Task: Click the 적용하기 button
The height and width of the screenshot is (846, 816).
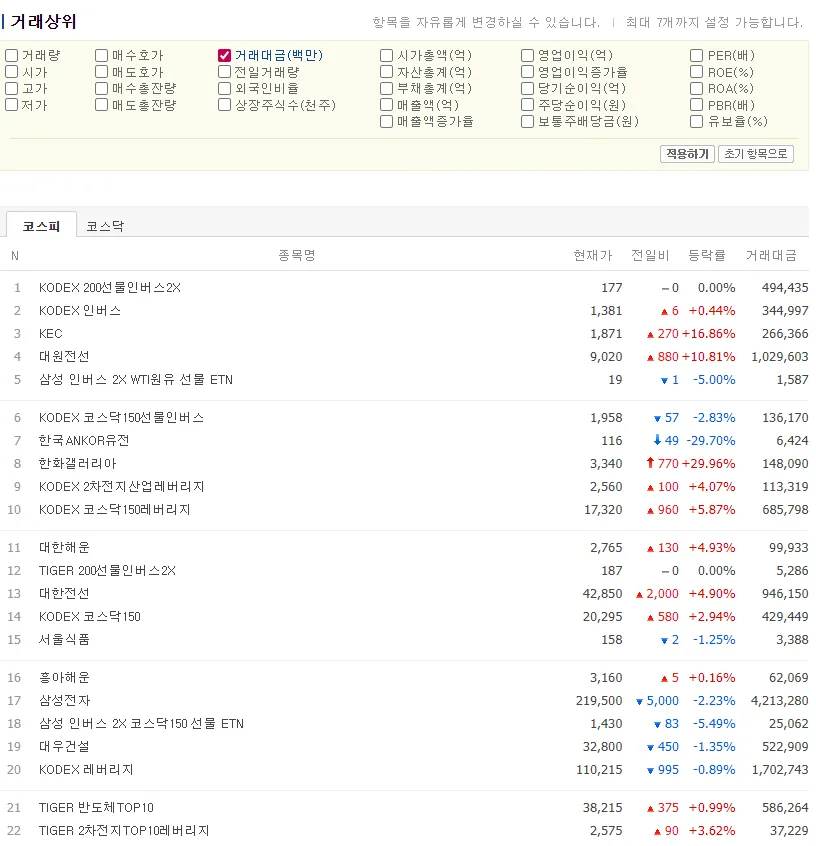Action: pyautogui.click(x=687, y=154)
